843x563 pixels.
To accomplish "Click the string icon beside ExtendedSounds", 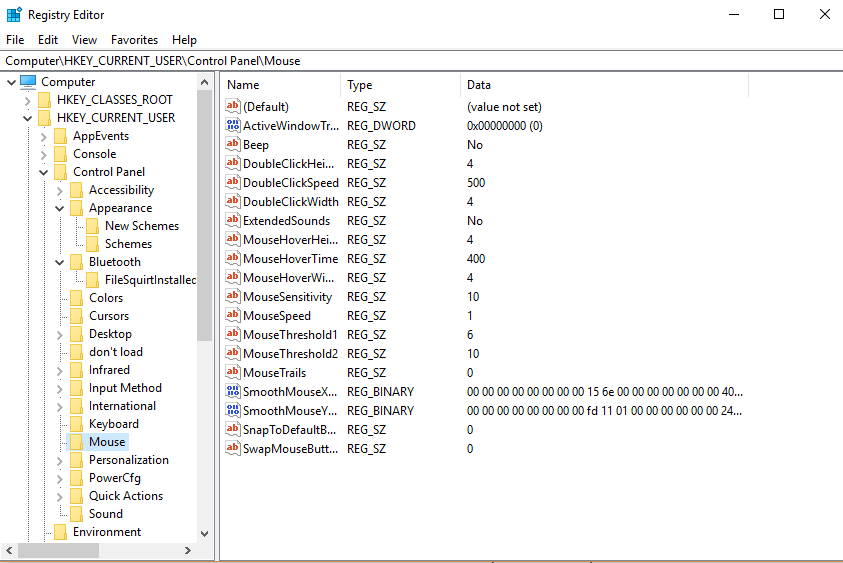I will pyautogui.click(x=233, y=220).
